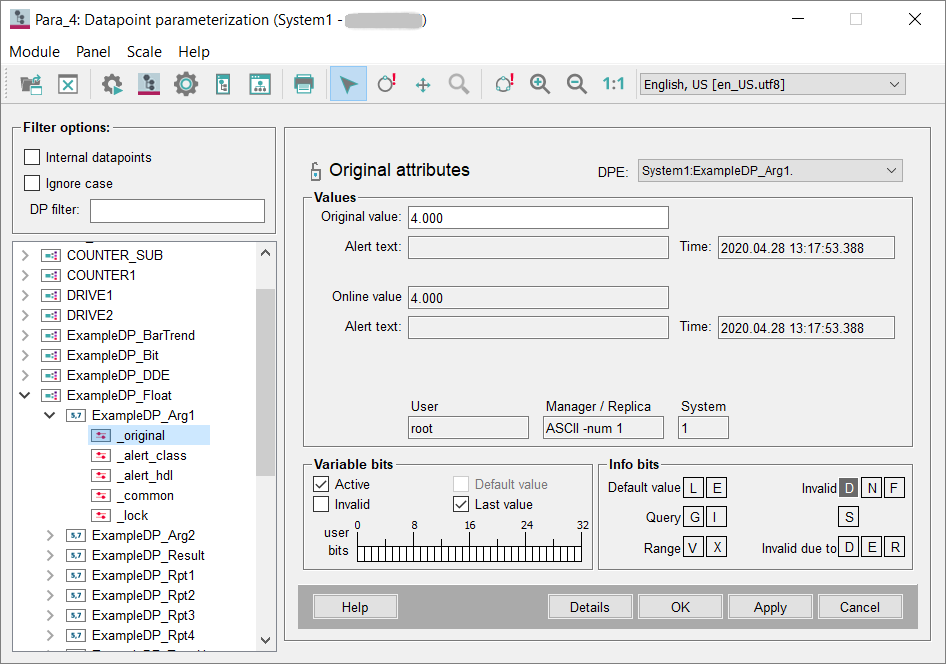Click the DP filter text field
The height and width of the screenshot is (664, 946).
click(x=177, y=210)
